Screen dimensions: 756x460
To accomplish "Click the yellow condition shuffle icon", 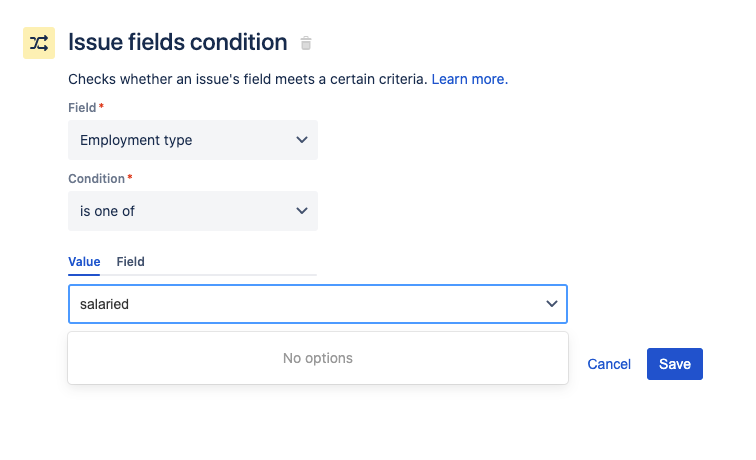I will [x=39, y=43].
